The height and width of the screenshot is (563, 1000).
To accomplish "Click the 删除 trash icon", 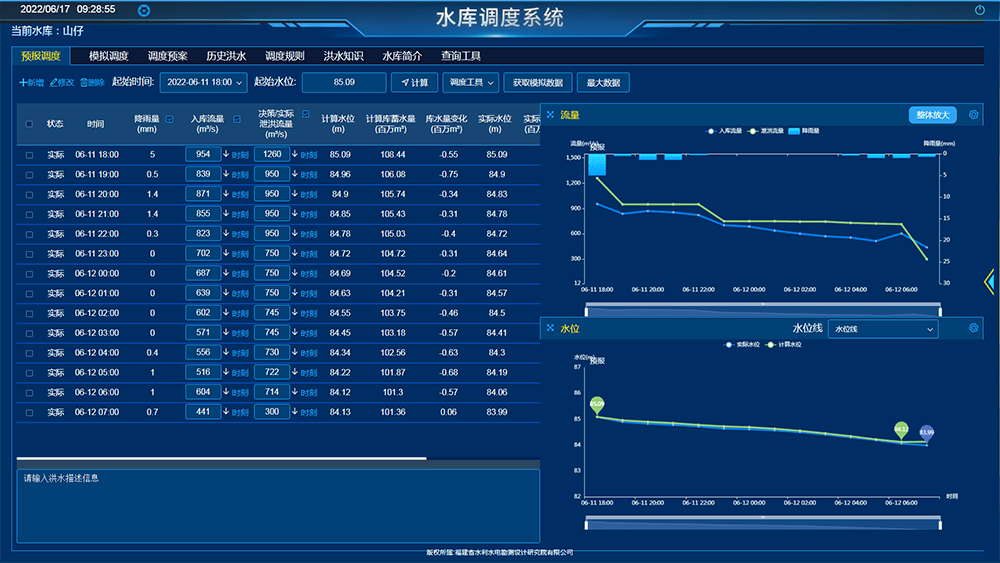I will click(84, 82).
